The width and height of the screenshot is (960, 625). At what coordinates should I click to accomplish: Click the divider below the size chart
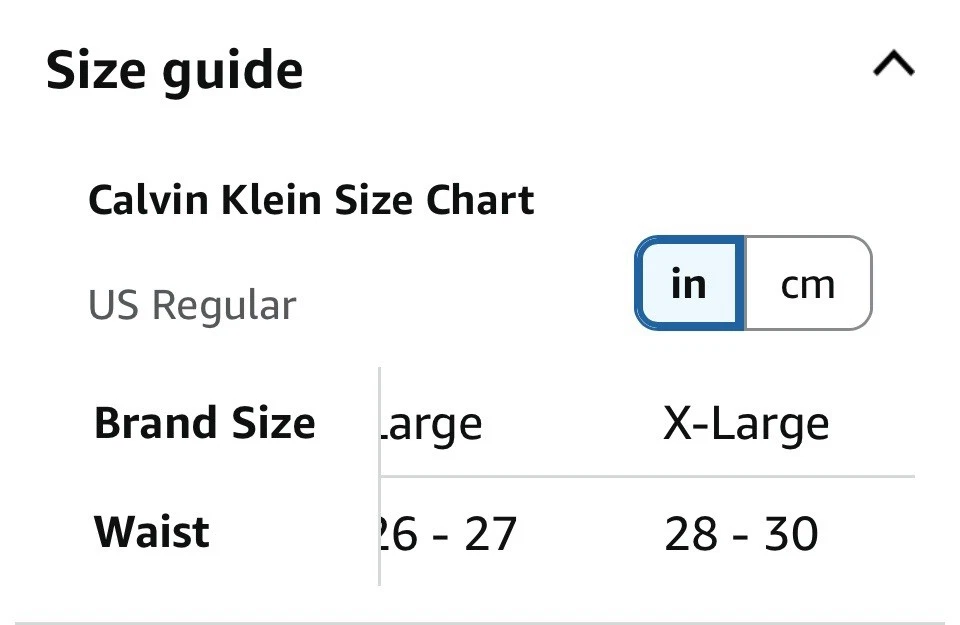coord(480,617)
